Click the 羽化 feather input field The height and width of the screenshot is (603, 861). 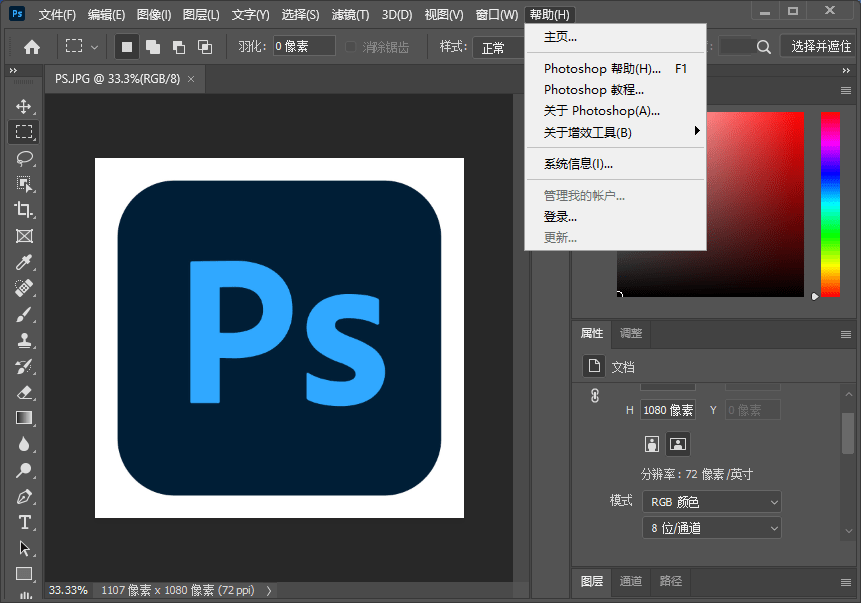[304, 46]
